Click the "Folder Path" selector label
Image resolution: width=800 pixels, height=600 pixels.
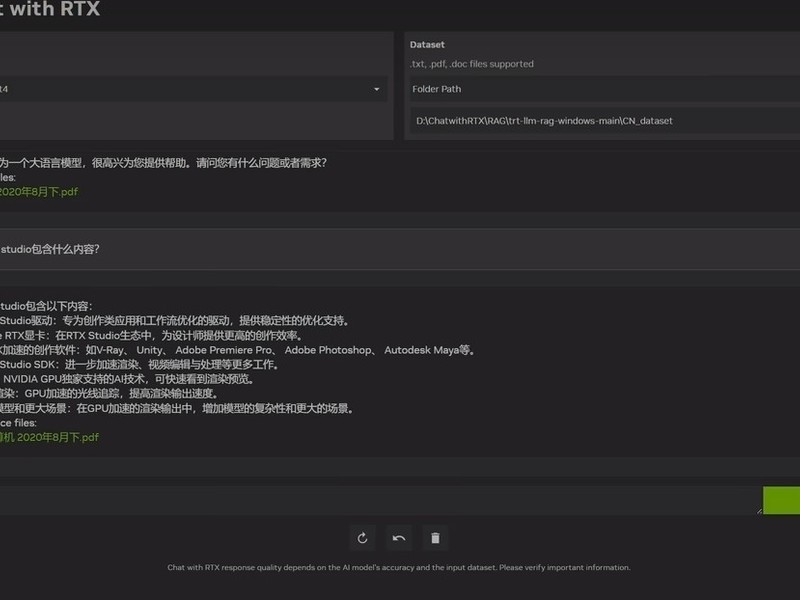coord(437,89)
